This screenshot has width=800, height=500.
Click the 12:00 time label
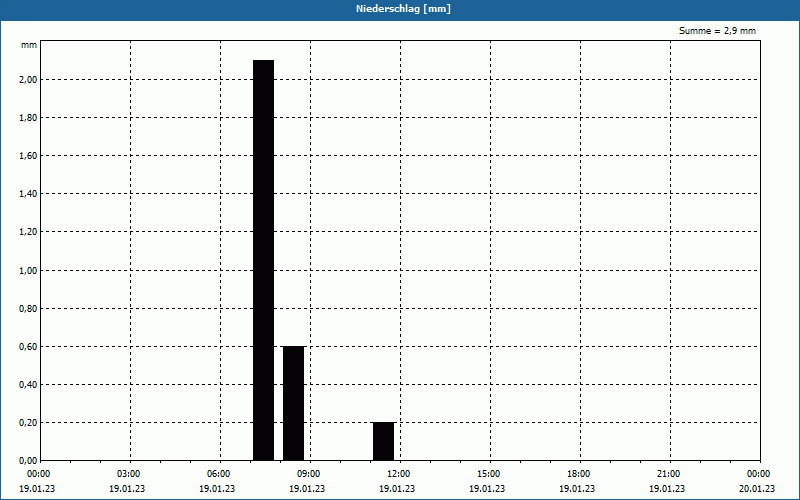pyautogui.click(x=399, y=474)
